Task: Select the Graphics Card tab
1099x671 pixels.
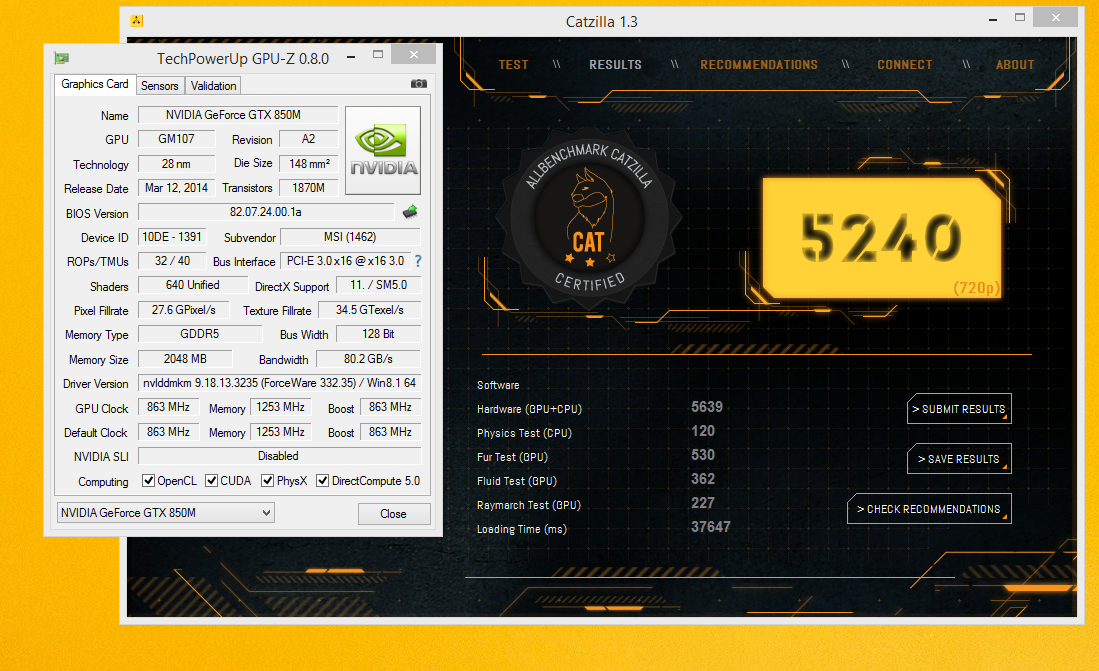Action: pos(95,84)
